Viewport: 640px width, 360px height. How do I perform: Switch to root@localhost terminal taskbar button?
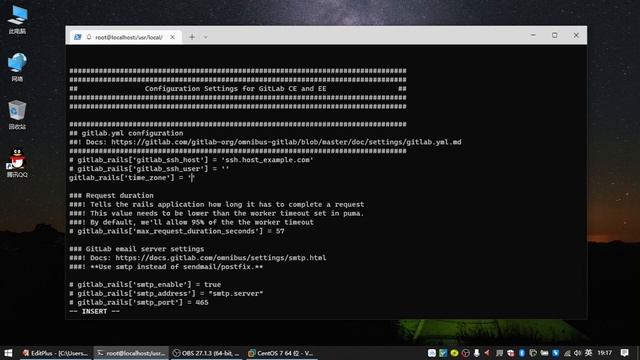pos(131,353)
